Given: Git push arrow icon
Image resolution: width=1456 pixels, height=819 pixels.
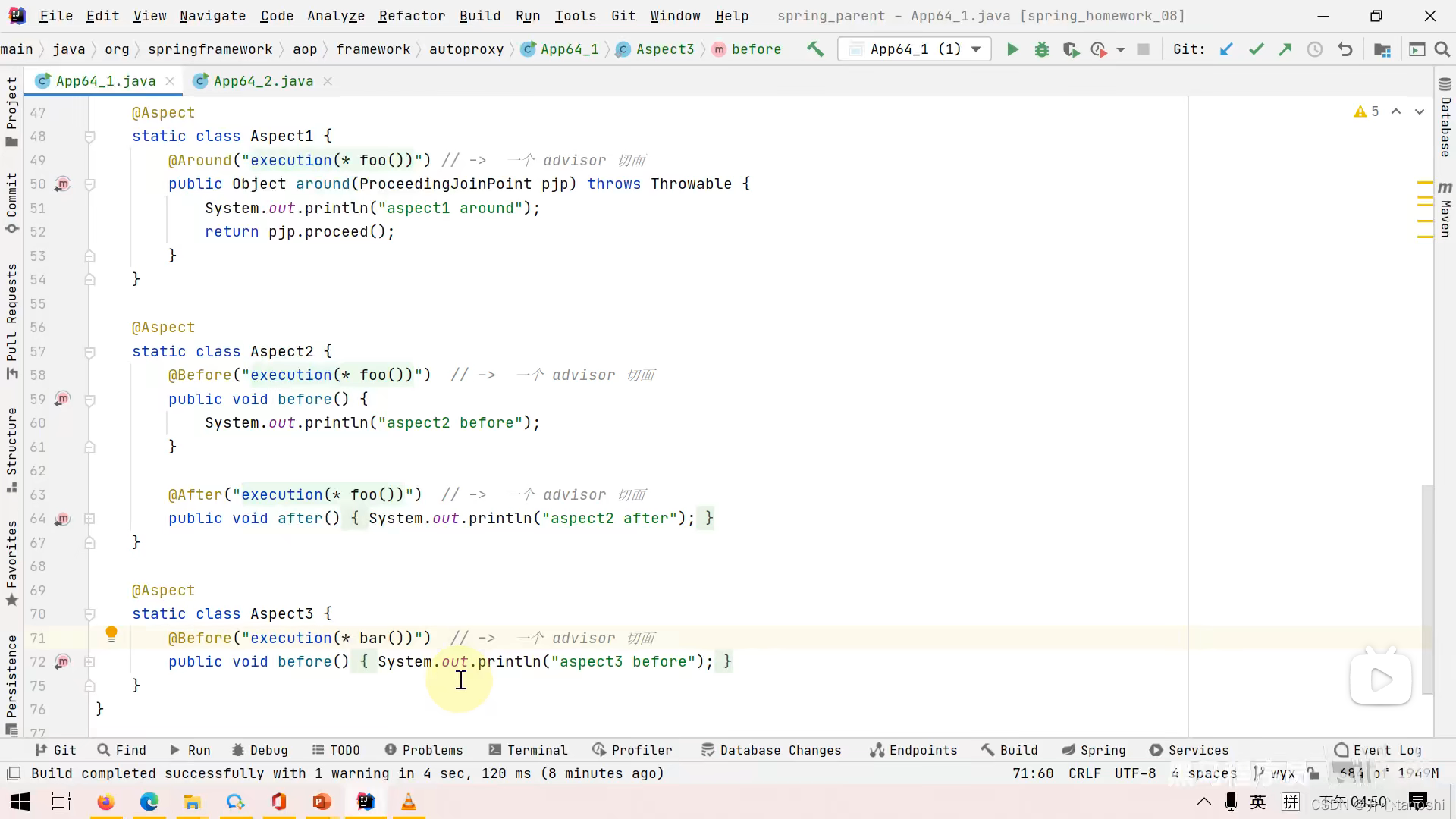Looking at the screenshot, I should tap(1285, 50).
